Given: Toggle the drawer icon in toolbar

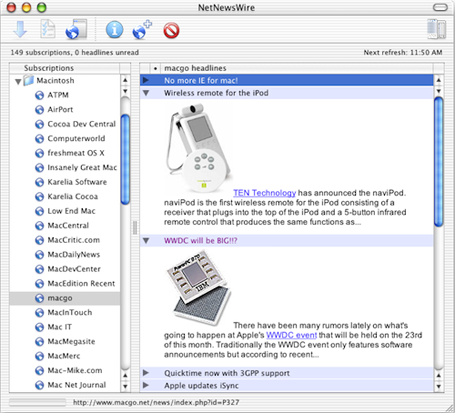Looking at the screenshot, I should click(436, 29).
